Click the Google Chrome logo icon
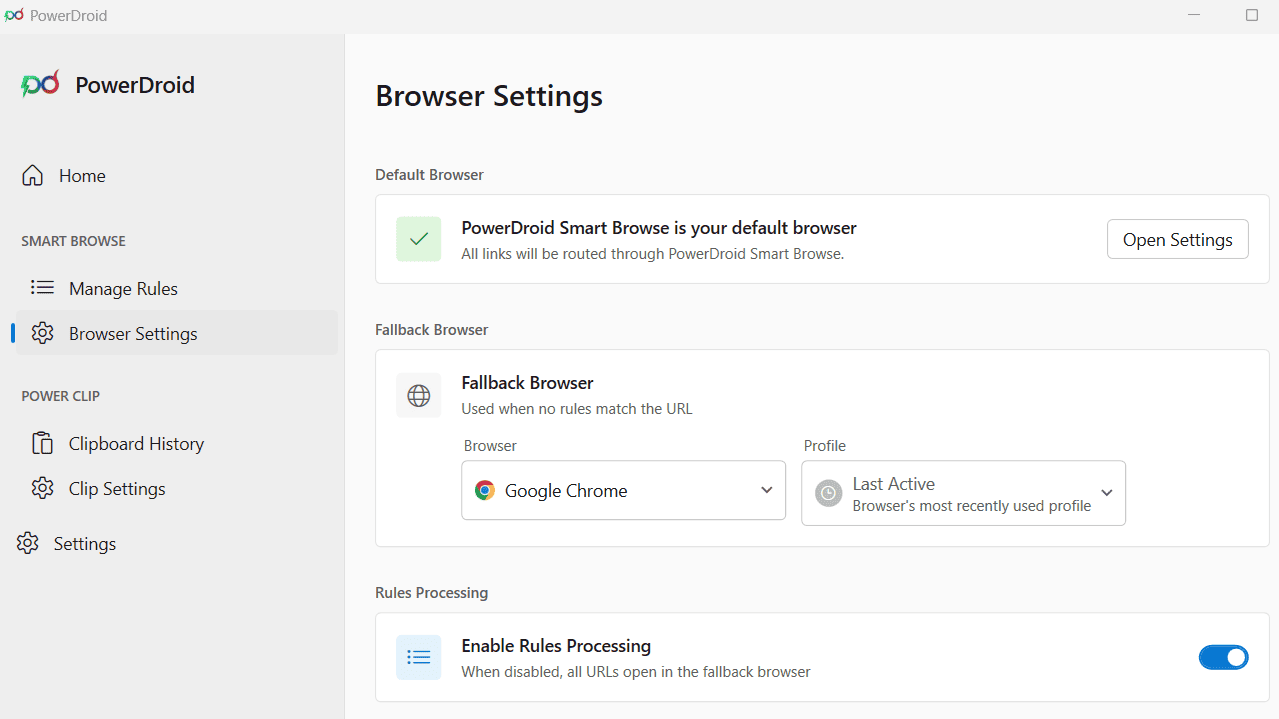The width and height of the screenshot is (1279, 719). [x=485, y=490]
